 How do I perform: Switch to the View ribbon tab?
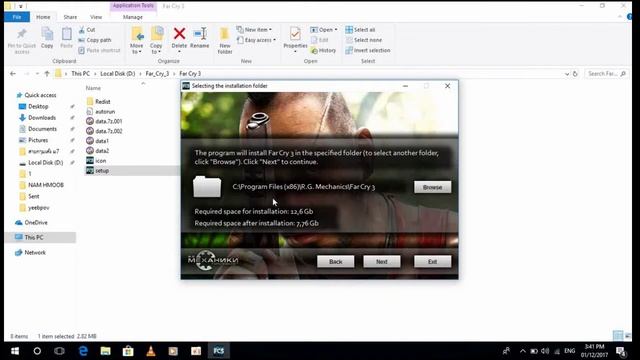(96, 17)
